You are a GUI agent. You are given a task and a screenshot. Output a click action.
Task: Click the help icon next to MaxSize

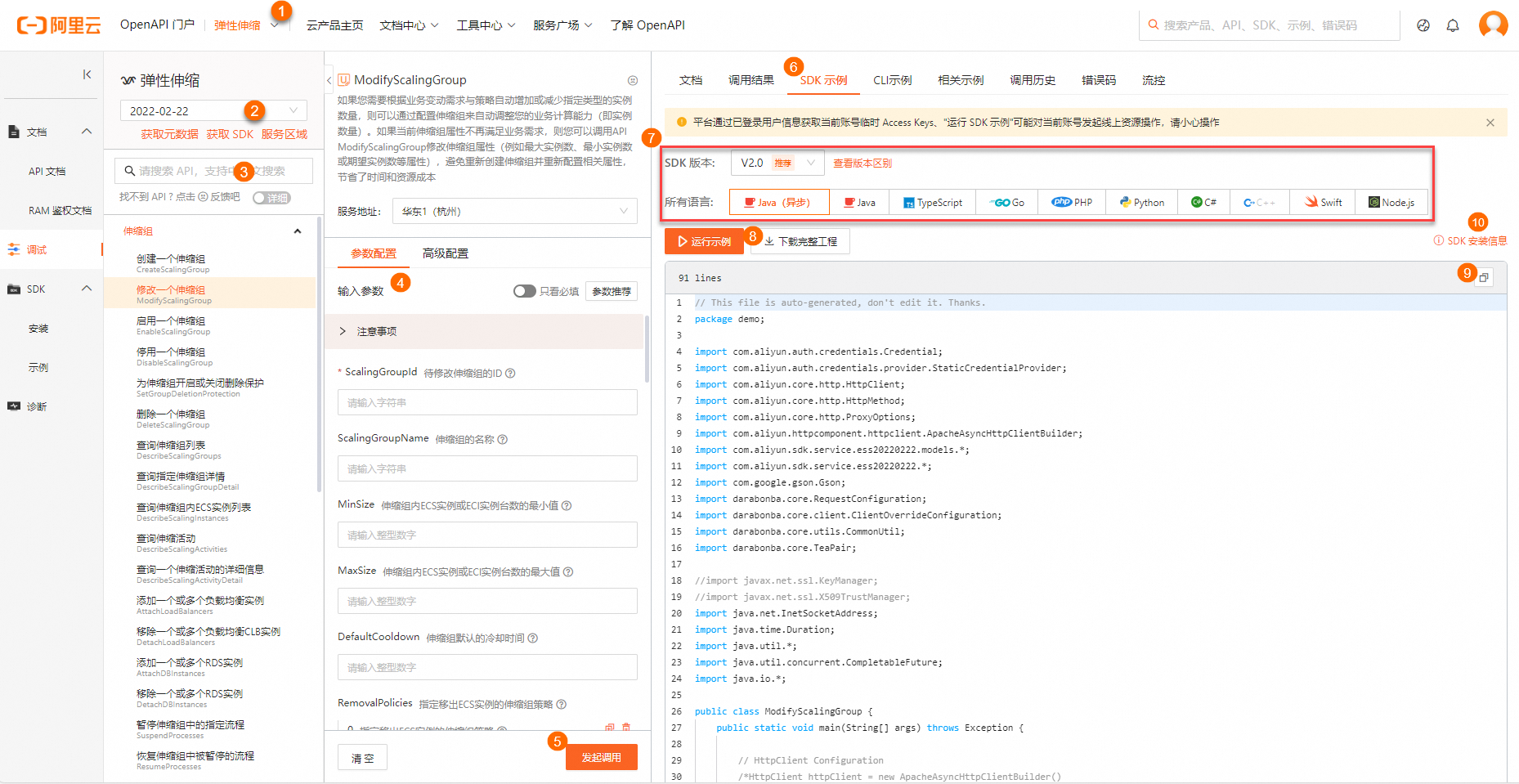coord(568,571)
